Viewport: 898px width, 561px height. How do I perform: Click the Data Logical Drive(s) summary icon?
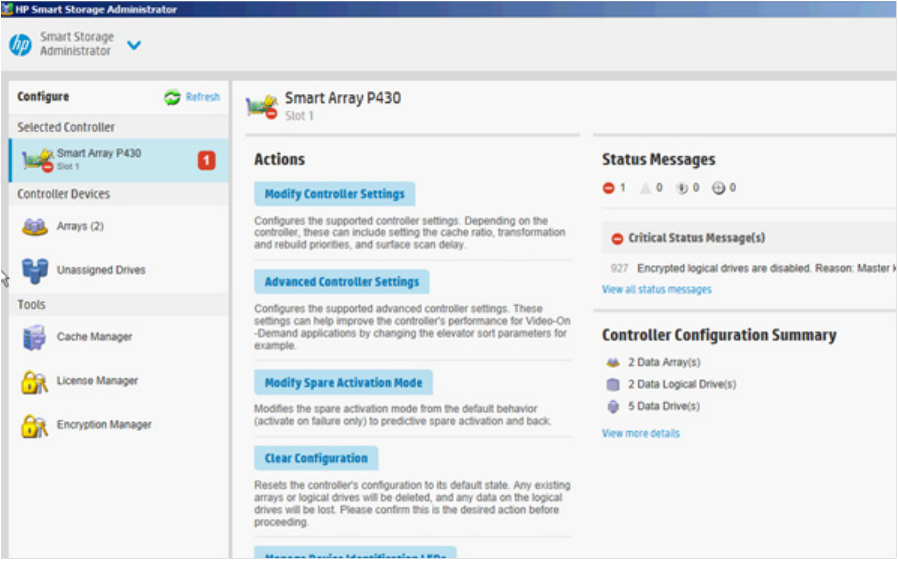pyautogui.click(x=613, y=384)
